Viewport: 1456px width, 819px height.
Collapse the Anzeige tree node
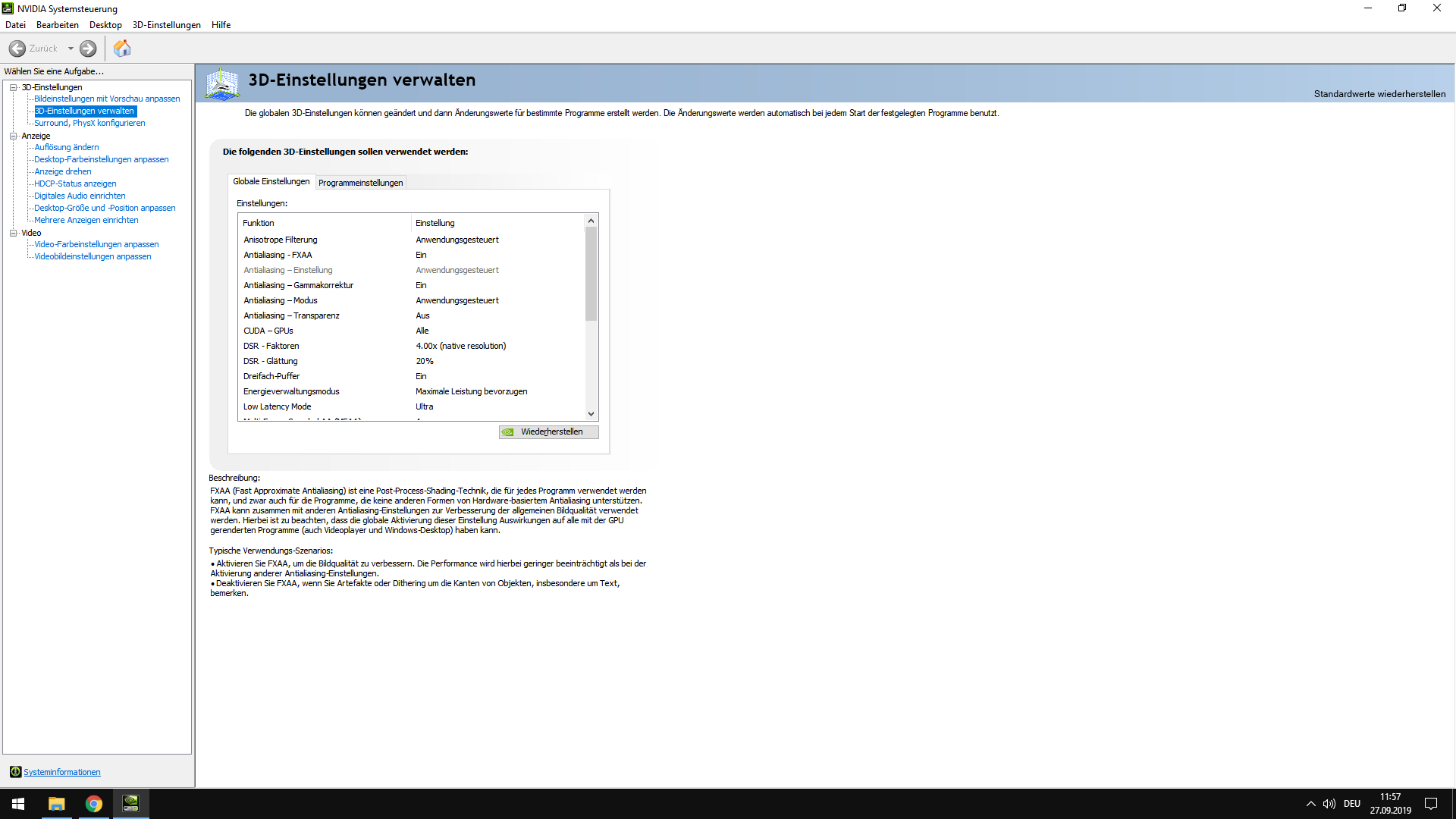click(13, 136)
